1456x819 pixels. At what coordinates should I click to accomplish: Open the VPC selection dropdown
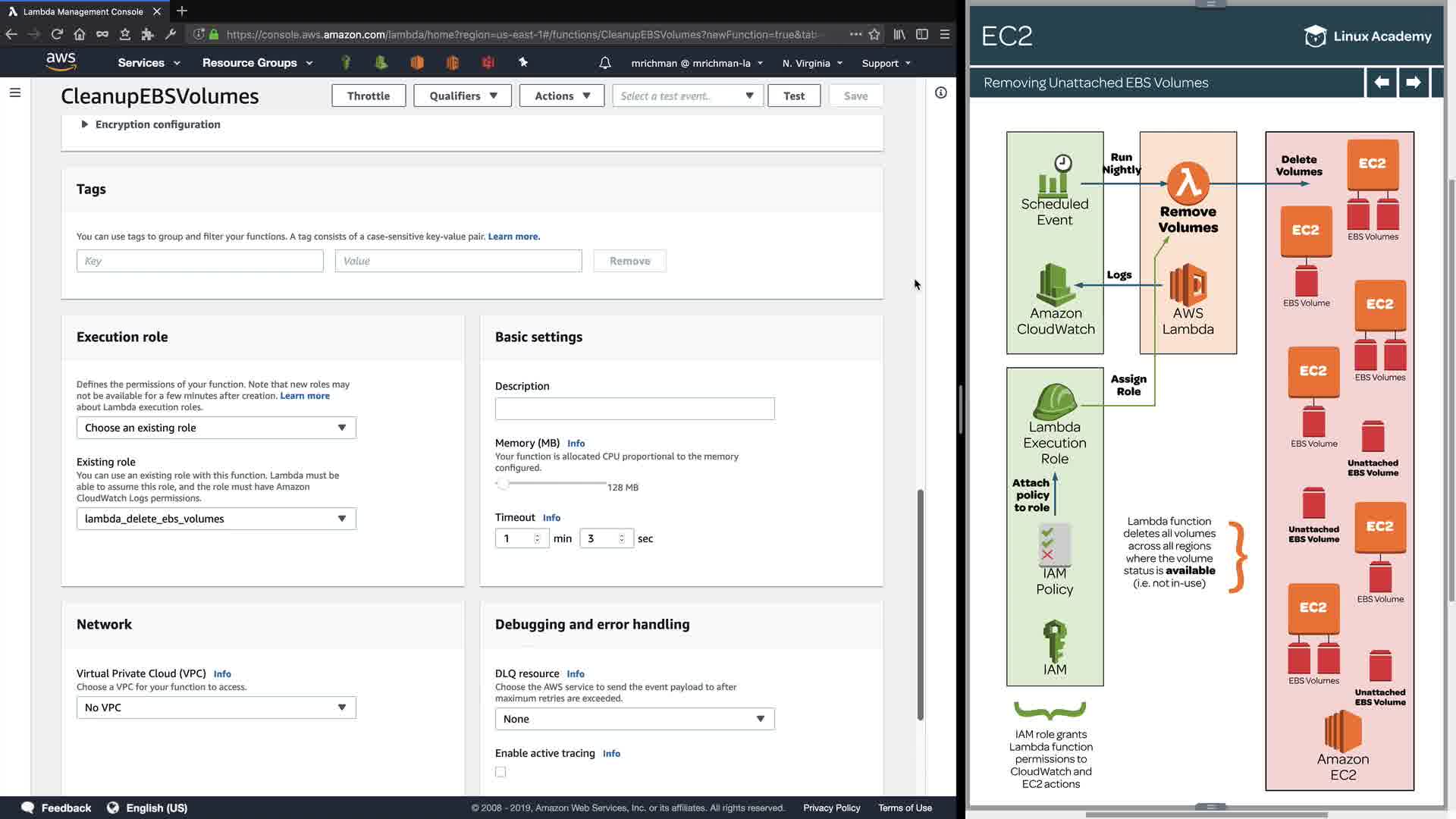pos(216,708)
